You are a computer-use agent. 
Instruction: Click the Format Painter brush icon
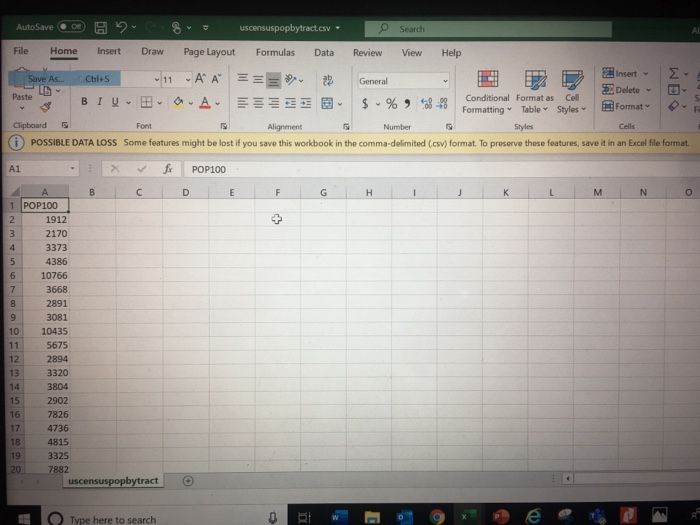(x=45, y=107)
